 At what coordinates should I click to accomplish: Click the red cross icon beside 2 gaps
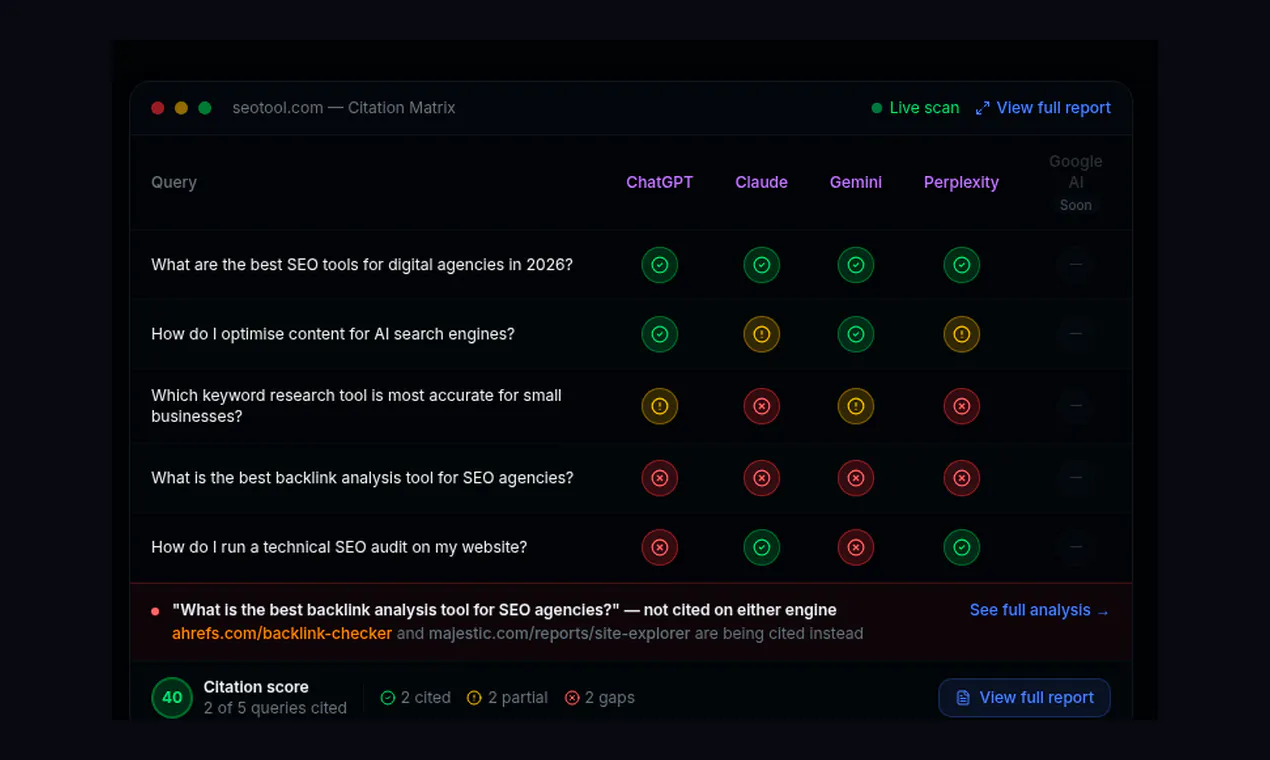click(572, 698)
